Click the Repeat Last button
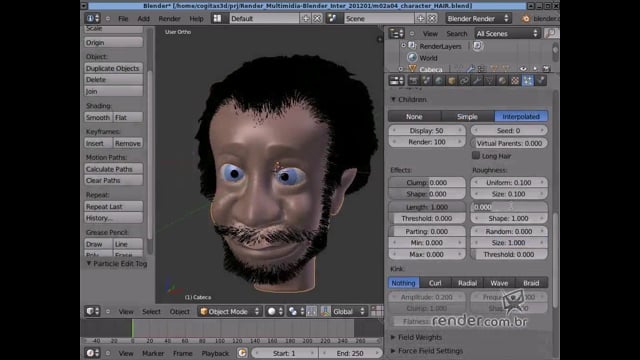640x360 pixels. pyautogui.click(x=113, y=207)
